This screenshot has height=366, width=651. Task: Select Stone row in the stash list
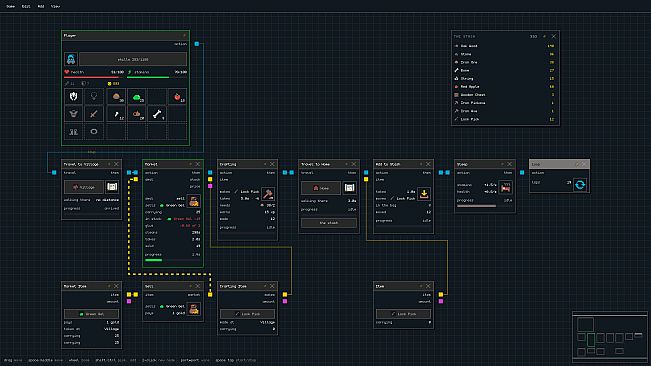pos(505,54)
